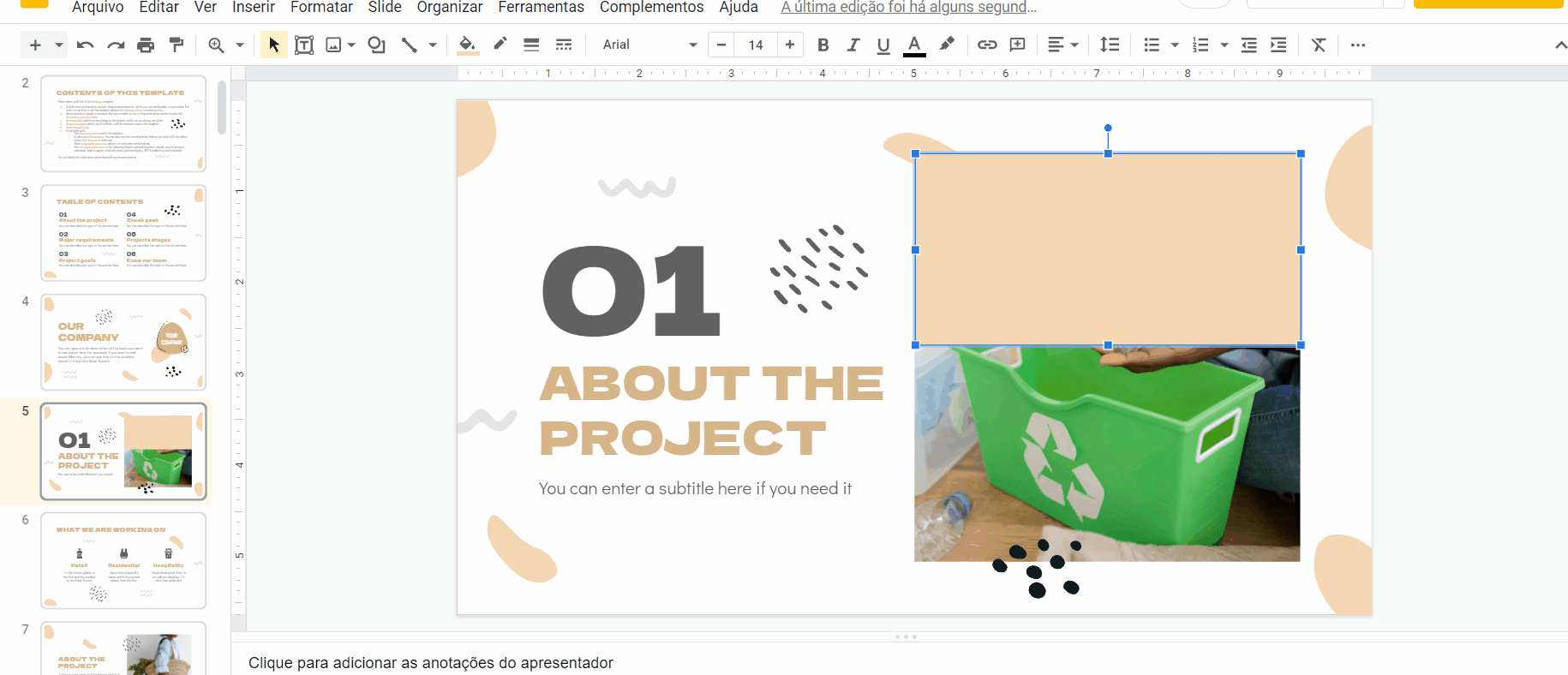Open the Border weight options
The width and height of the screenshot is (1568, 675).
coord(531,45)
